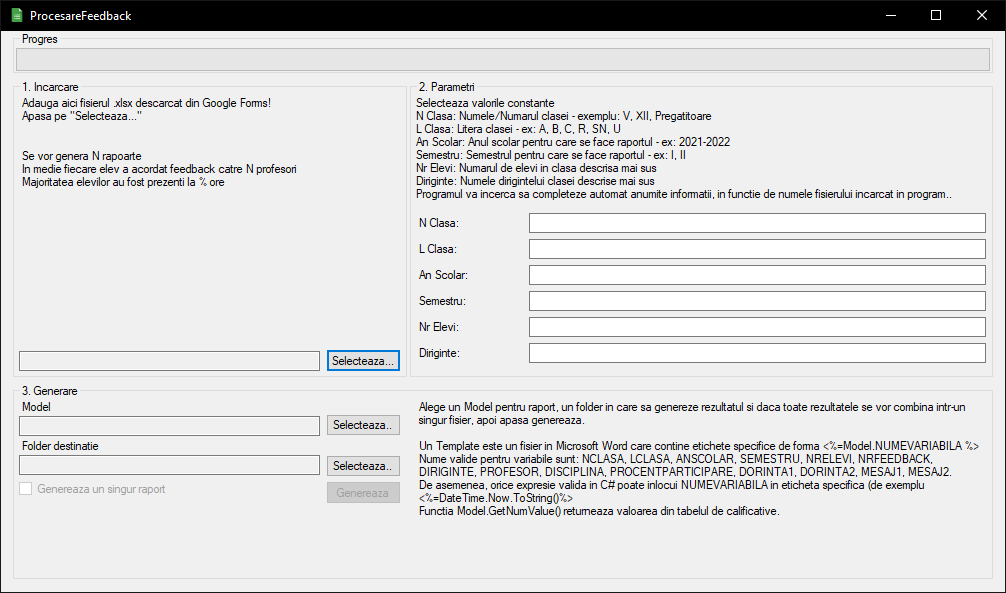Click 'Selecteaza...' to load the xlsx file
Screen dimensions: 1006x593
click(x=362, y=360)
